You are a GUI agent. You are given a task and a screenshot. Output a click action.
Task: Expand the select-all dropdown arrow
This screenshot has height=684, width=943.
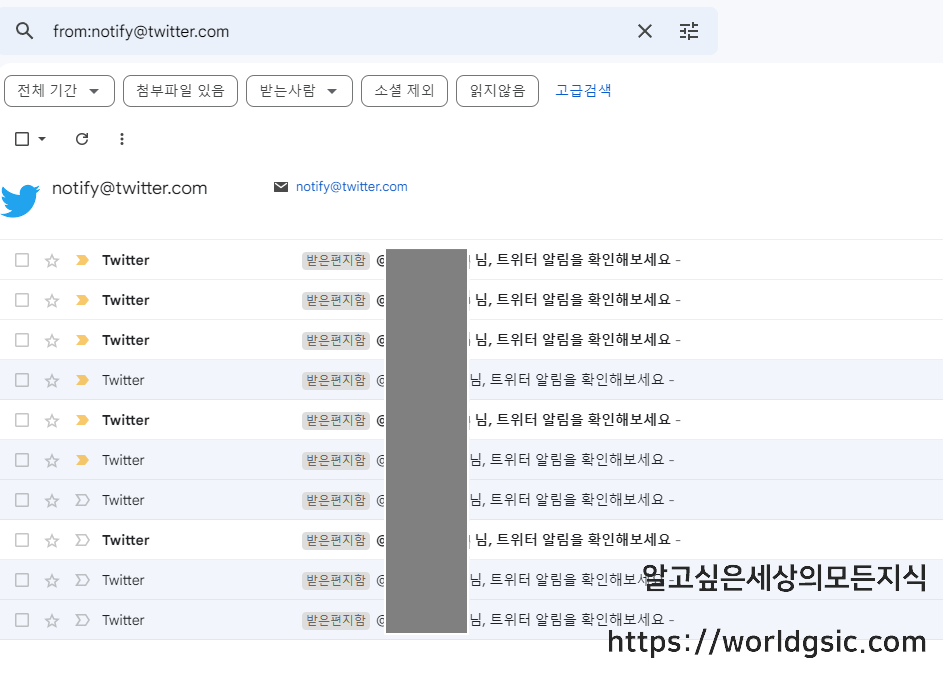pyautogui.click(x=41, y=139)
